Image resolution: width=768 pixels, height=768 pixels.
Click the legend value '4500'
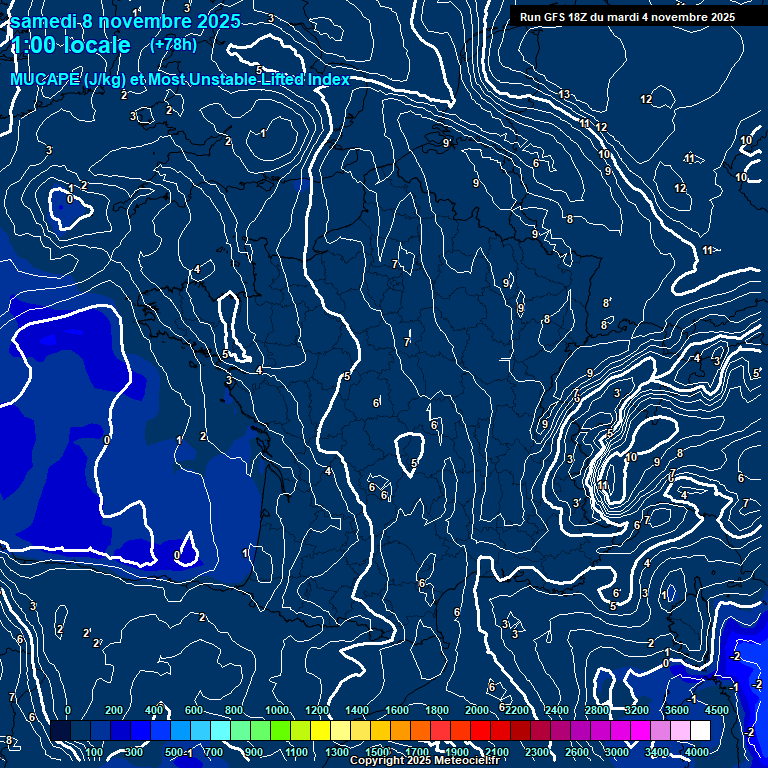(x=717, y=710)
